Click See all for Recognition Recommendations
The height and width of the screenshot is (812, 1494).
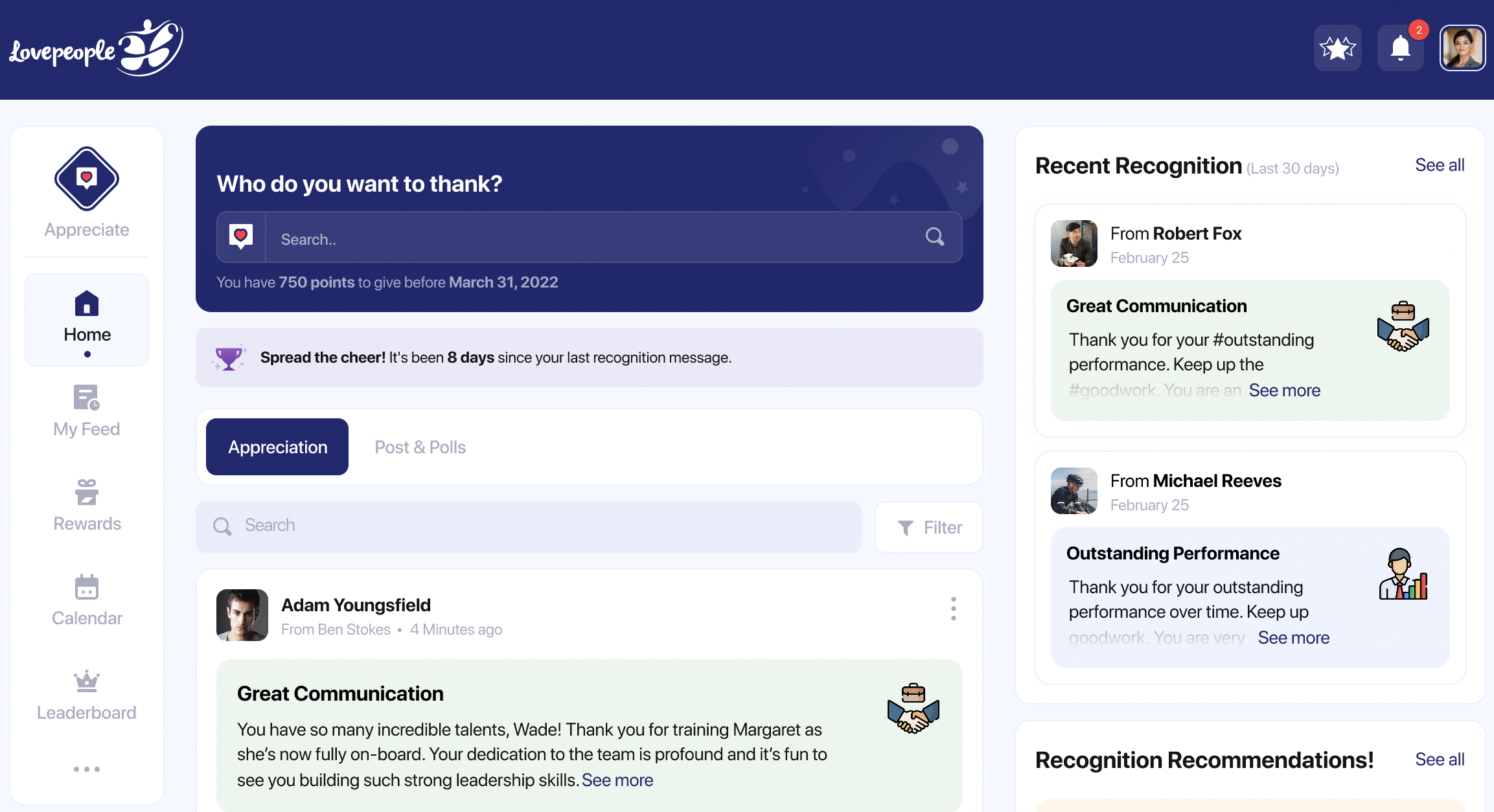coord(1439,760)
